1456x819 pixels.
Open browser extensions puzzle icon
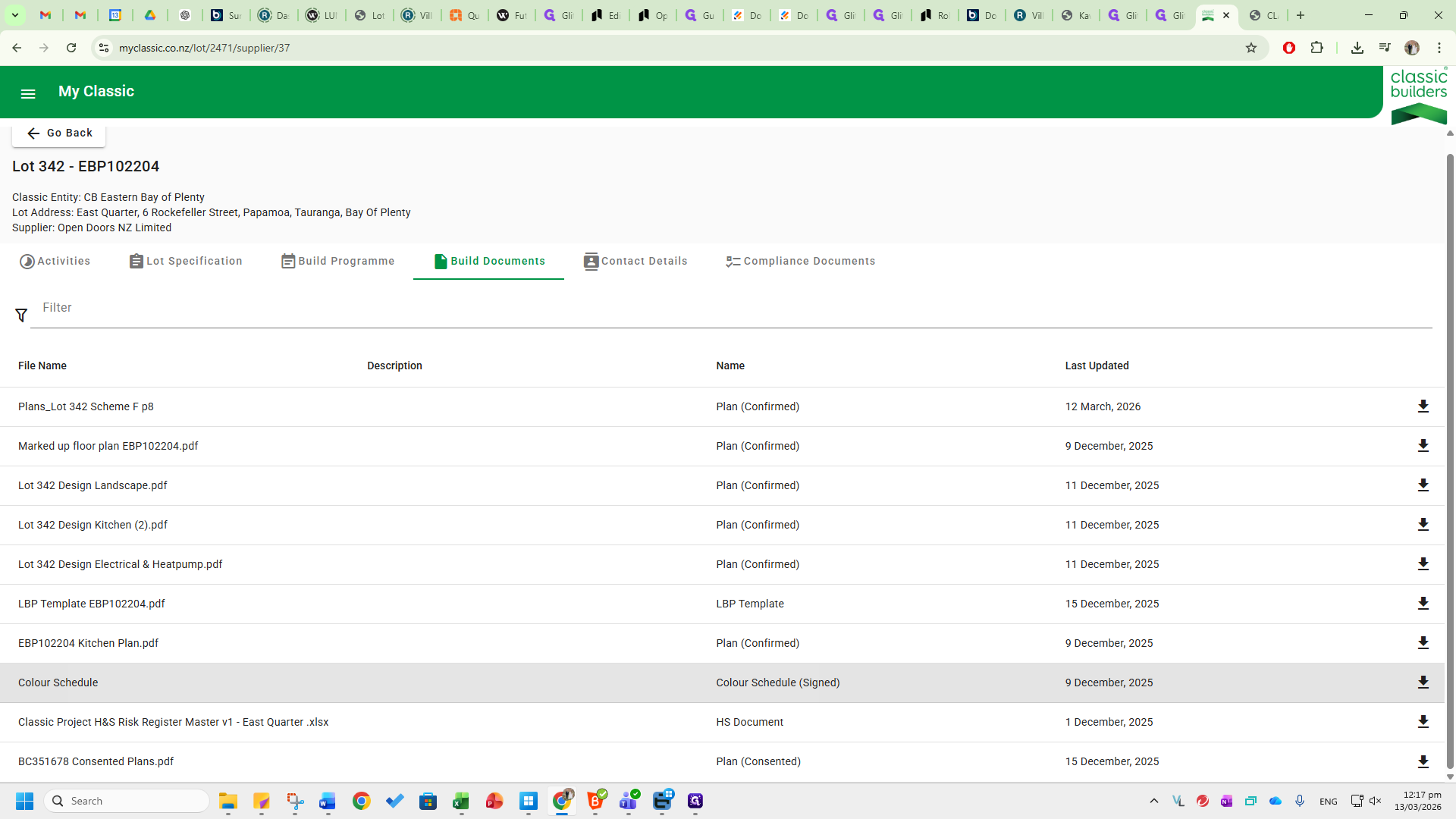click(x=1316, y=48)
